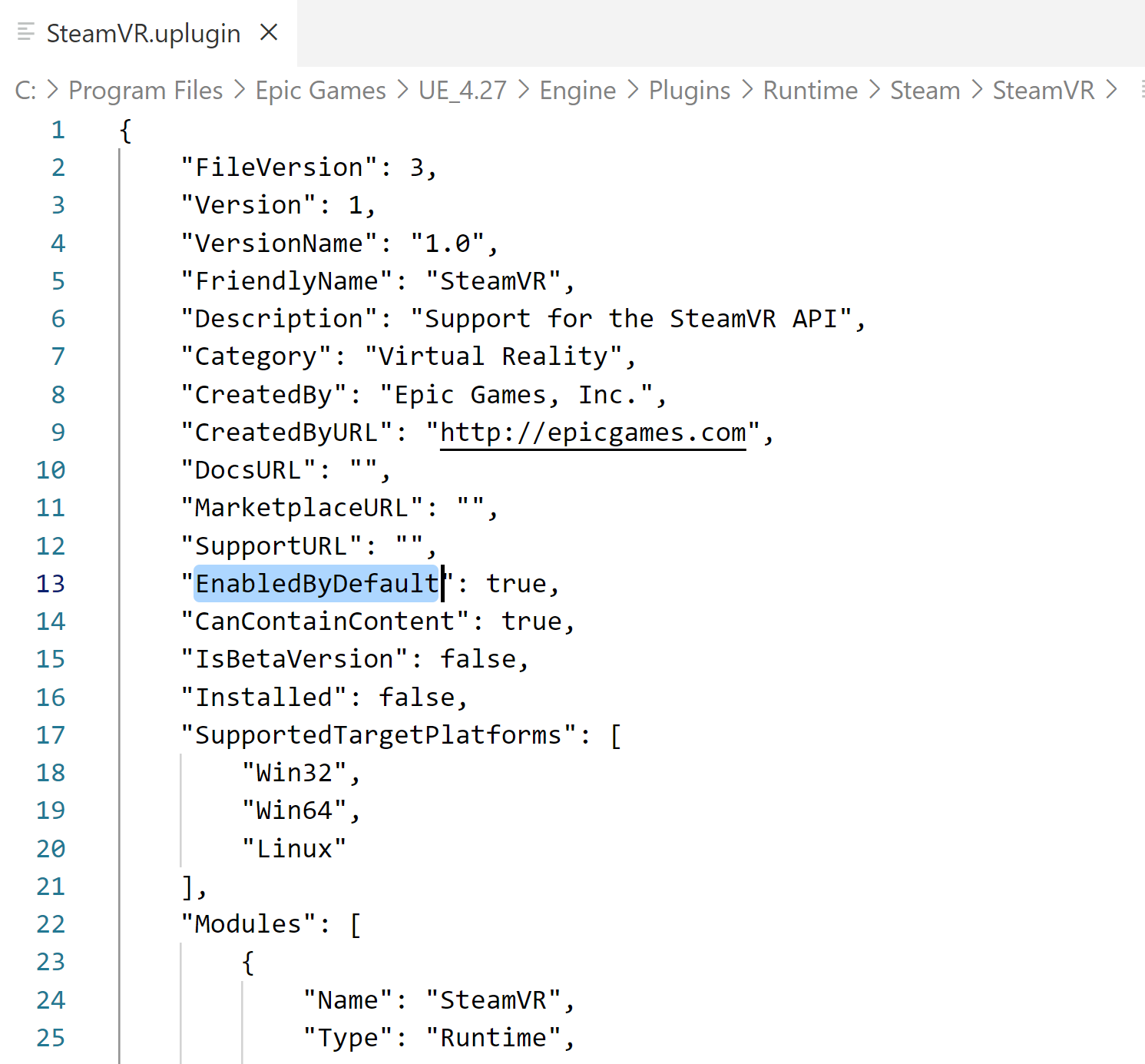The width and height of the screenshot is (1145, 1064).
Task: Click the "CreatedBy" key on line 8
Action: coord(263,395)
